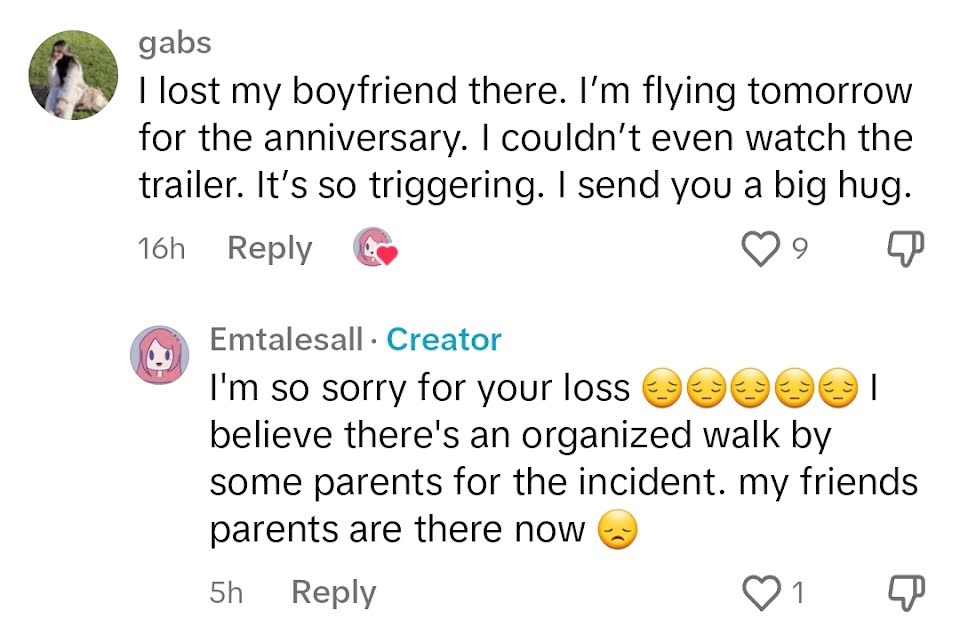
Task: Reply to Emtalesall's creator comment
Action: coord(333,593)
